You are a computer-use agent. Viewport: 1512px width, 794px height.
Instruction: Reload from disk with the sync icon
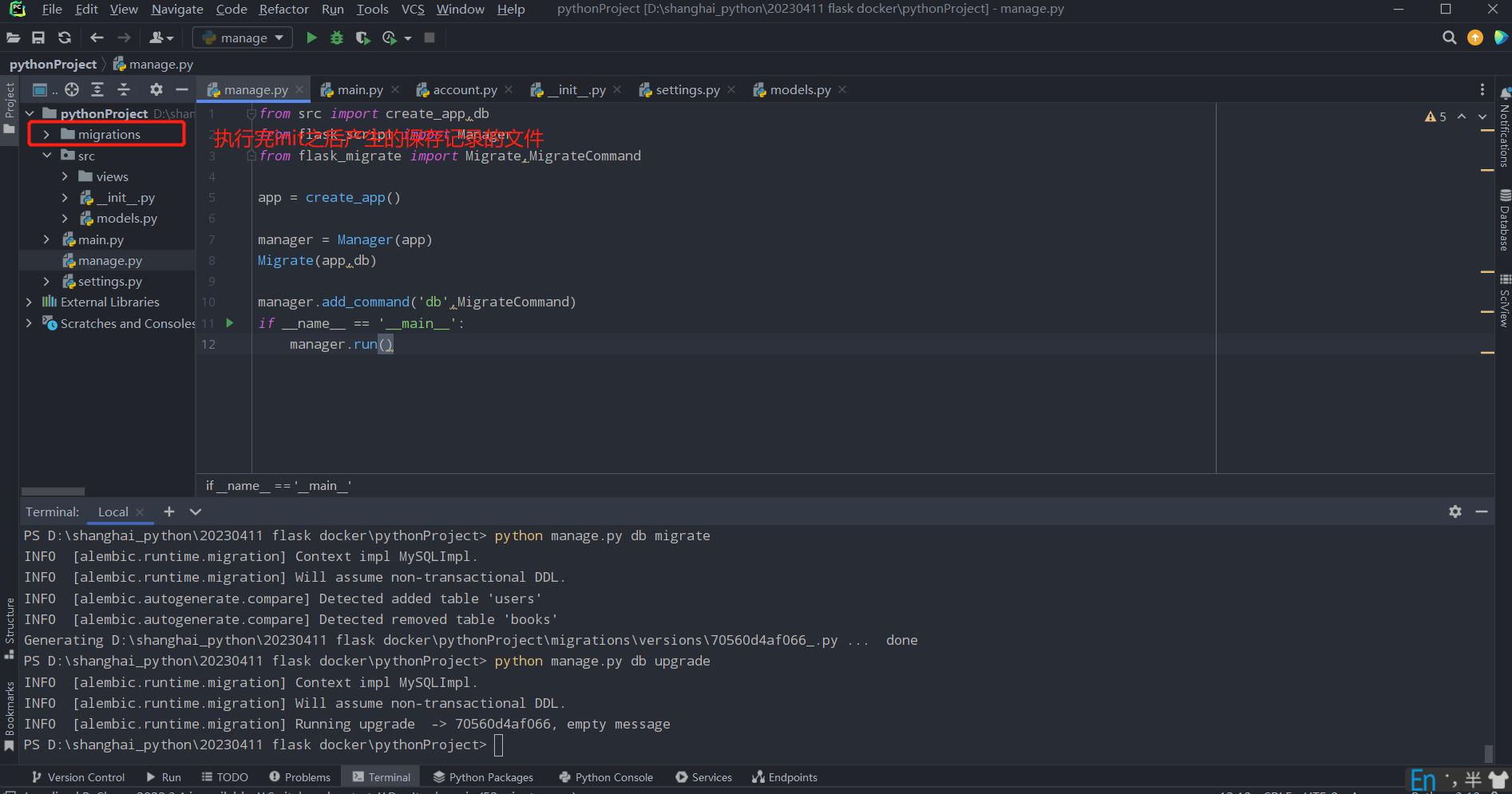[x=65, y=38]
